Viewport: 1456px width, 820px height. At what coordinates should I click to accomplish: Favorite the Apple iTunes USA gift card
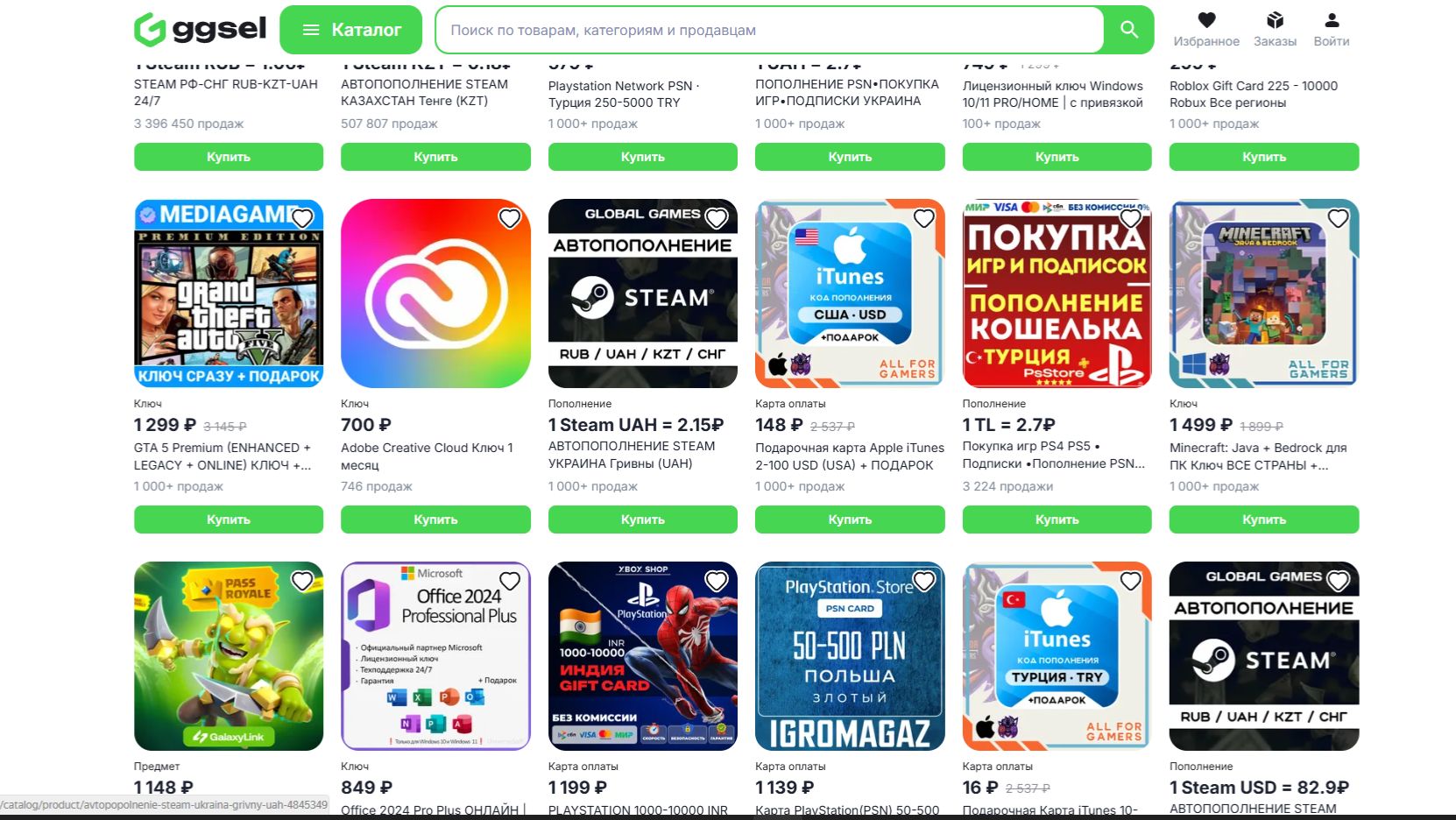pos(924,218)
